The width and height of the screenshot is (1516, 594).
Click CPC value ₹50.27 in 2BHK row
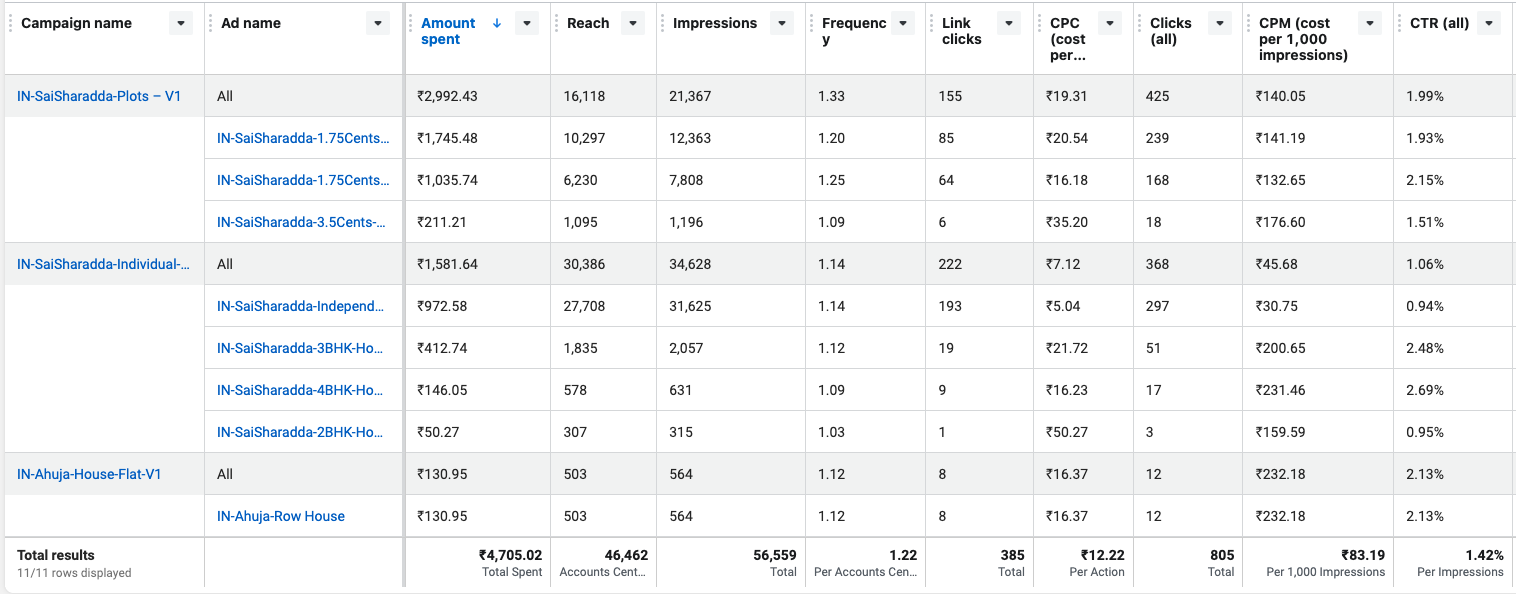pos(1066,432)
